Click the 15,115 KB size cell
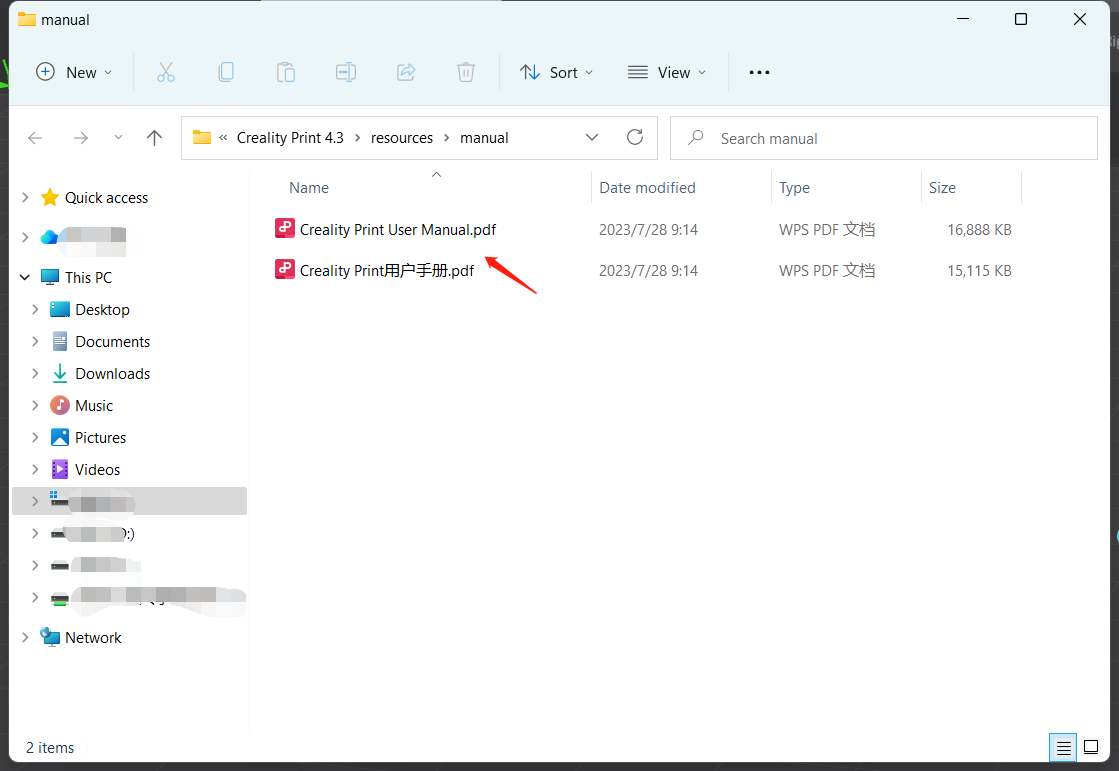The width and height of the screenshot is (1119, 771). (979, 271)
